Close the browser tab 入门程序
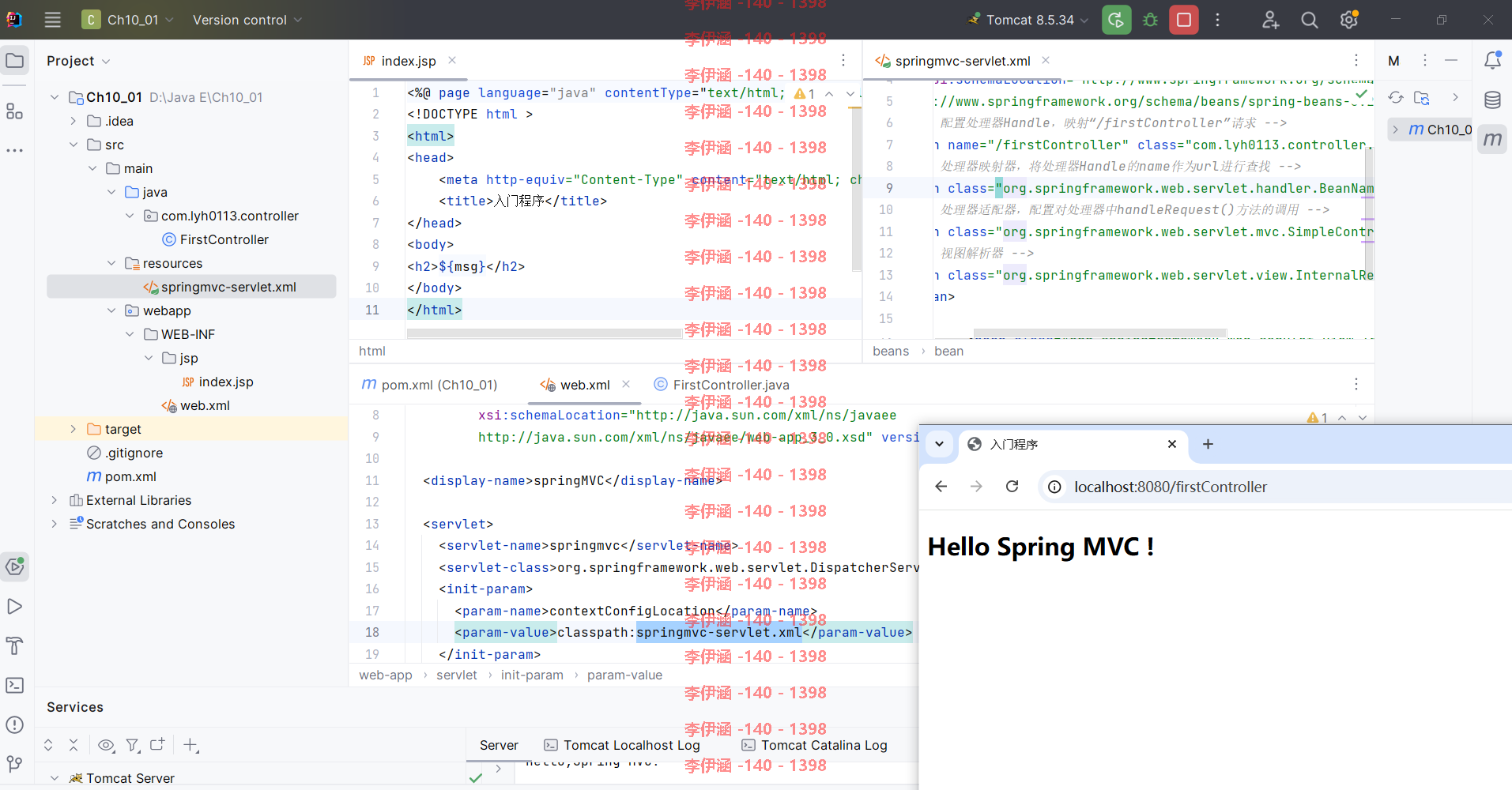Viewport: 1512px width, 790px height. [x=1172, y=444]
